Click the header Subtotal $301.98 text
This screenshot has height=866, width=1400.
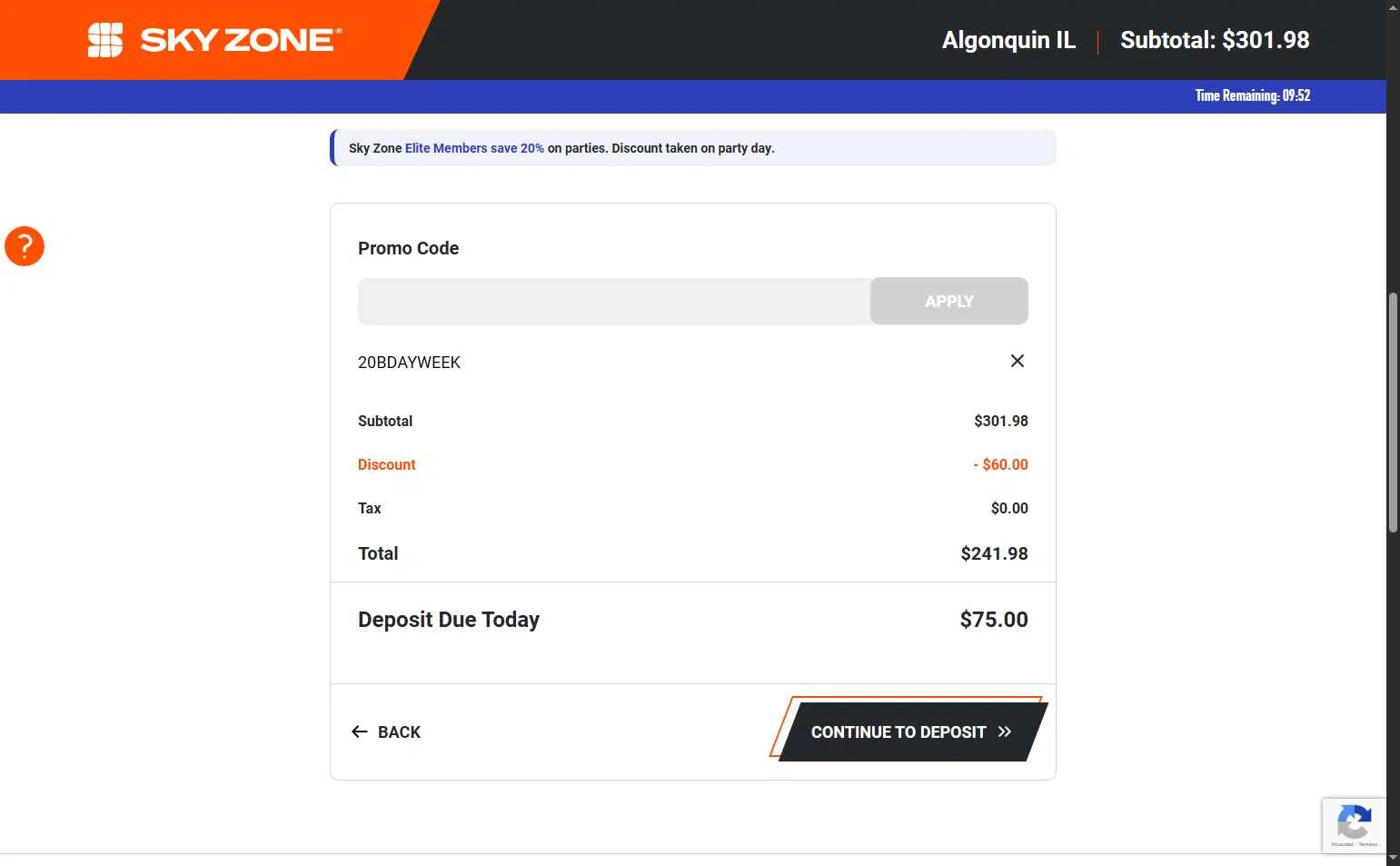tap(1215, 40)
